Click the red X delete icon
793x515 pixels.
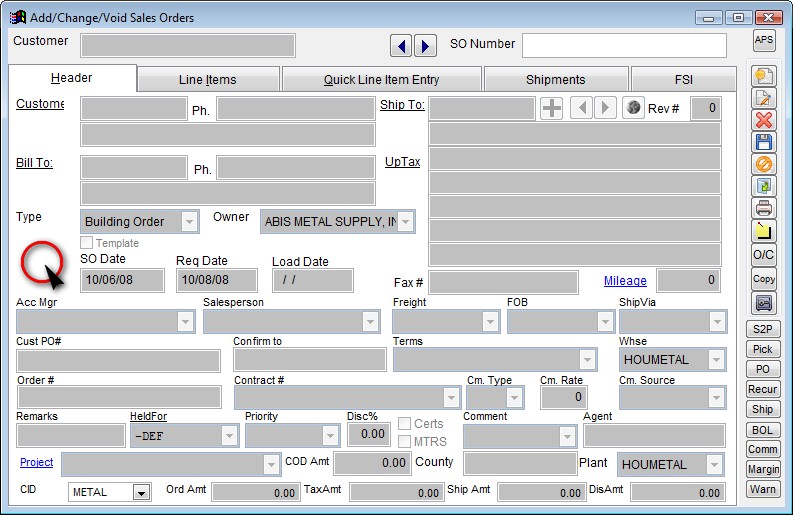click(x=764, y=120)
